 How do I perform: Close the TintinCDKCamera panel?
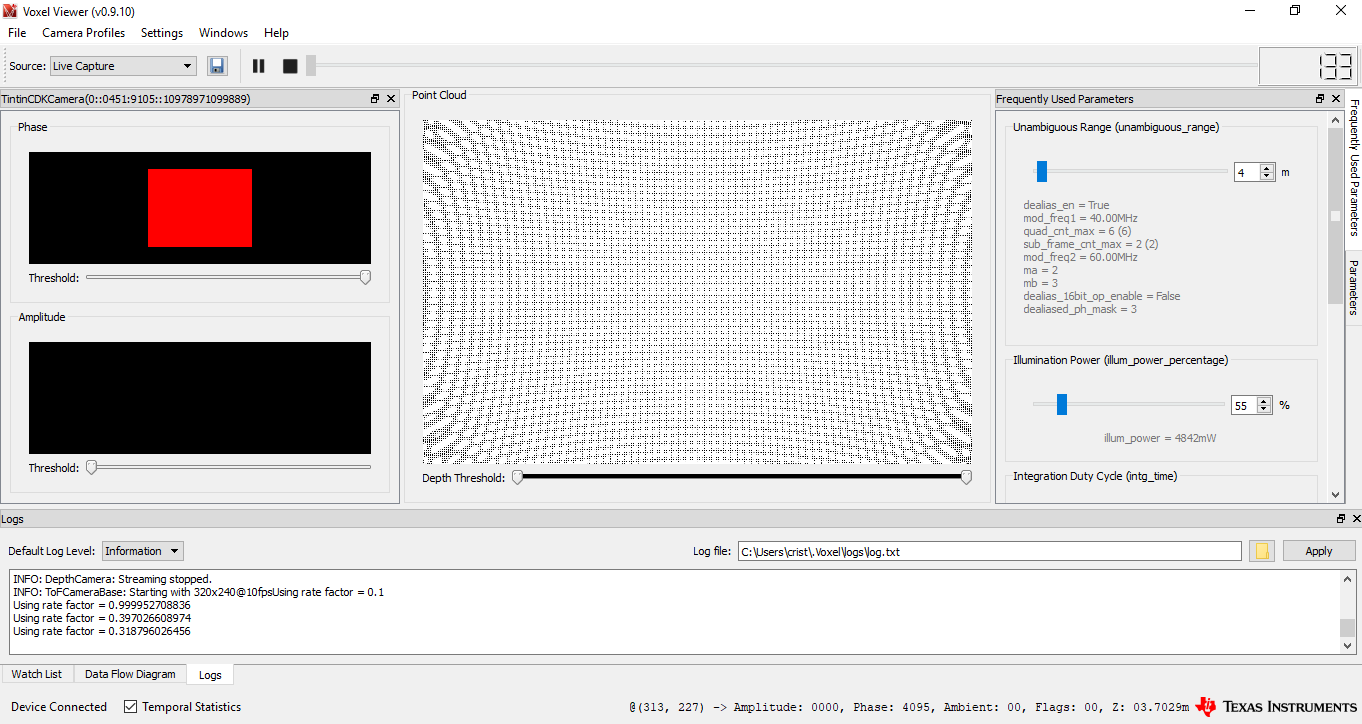(x=391, y=99)
